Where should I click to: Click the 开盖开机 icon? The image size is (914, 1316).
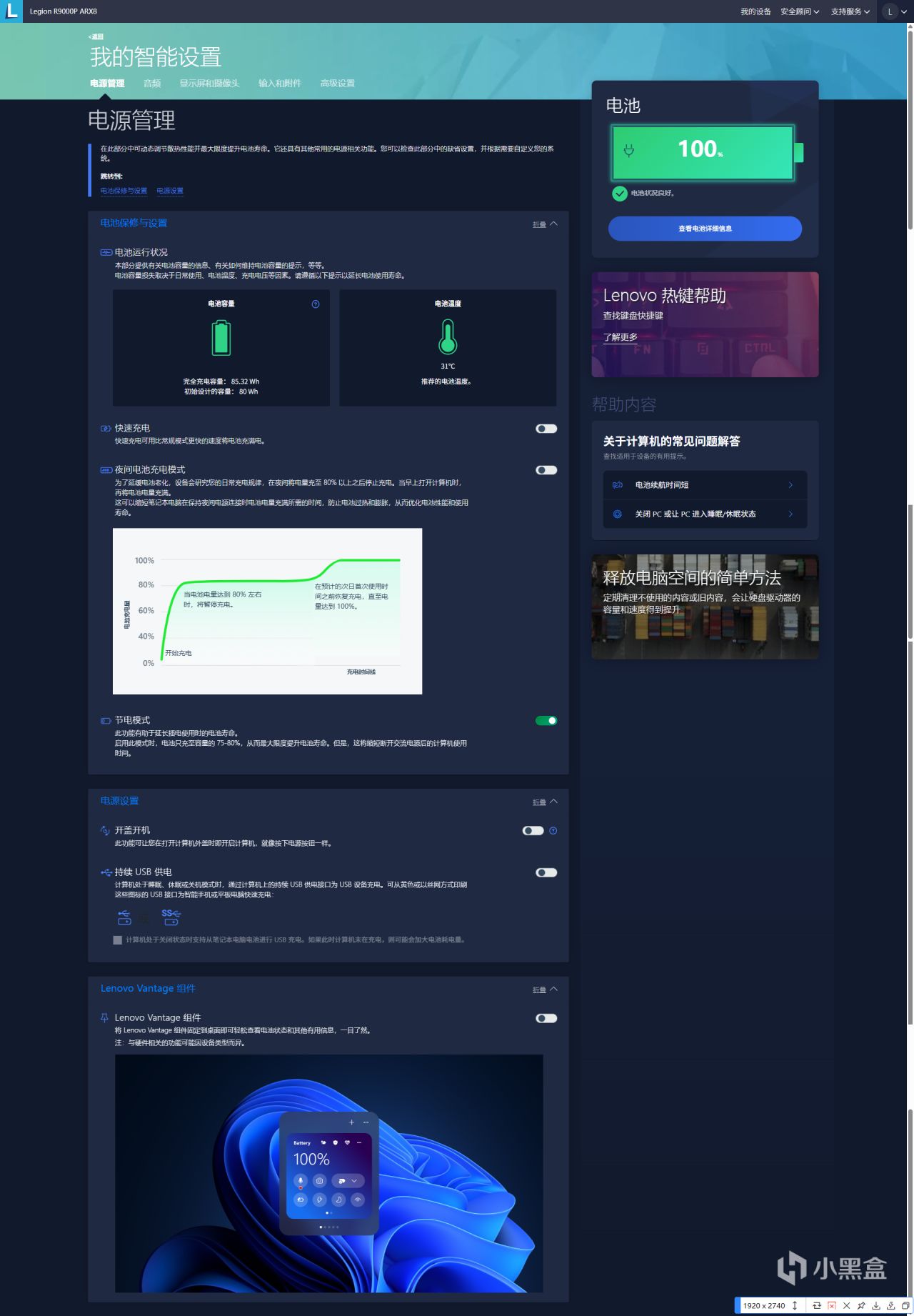(106, 830)
